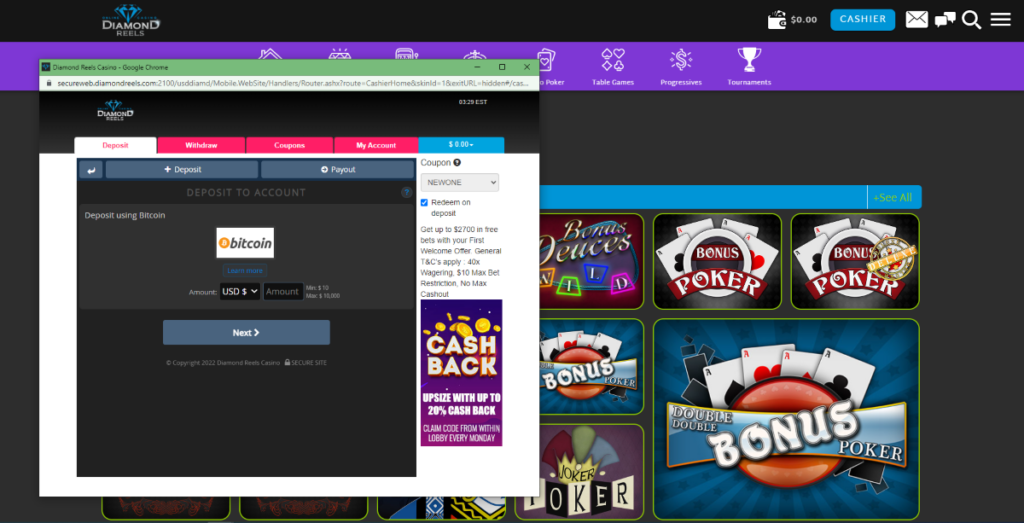The width and height of the screenshot is (1024, 523).
Task: Open the Bonus Poker Deluxe game thumbnail
Action: click(855, 261)
